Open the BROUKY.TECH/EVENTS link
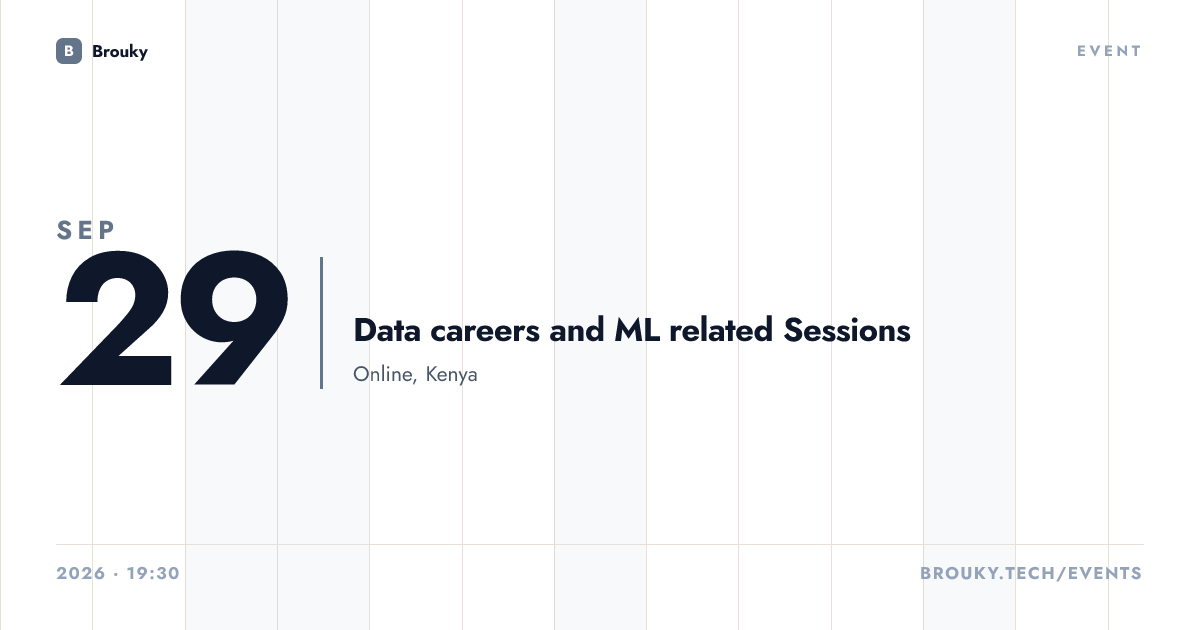The image size is (1200, 630). pos(1030,574)
